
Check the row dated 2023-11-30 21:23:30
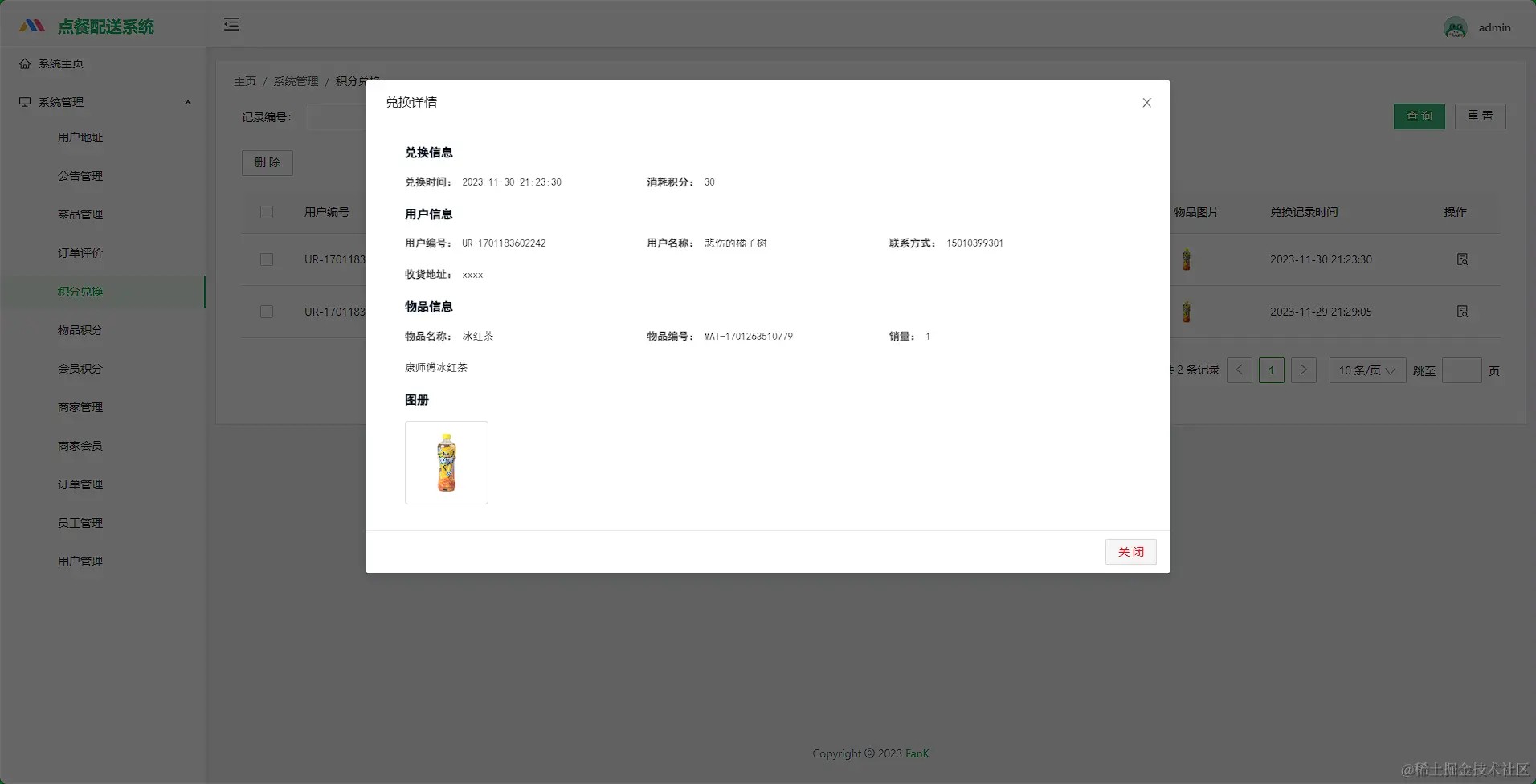(x=267, y=259)
